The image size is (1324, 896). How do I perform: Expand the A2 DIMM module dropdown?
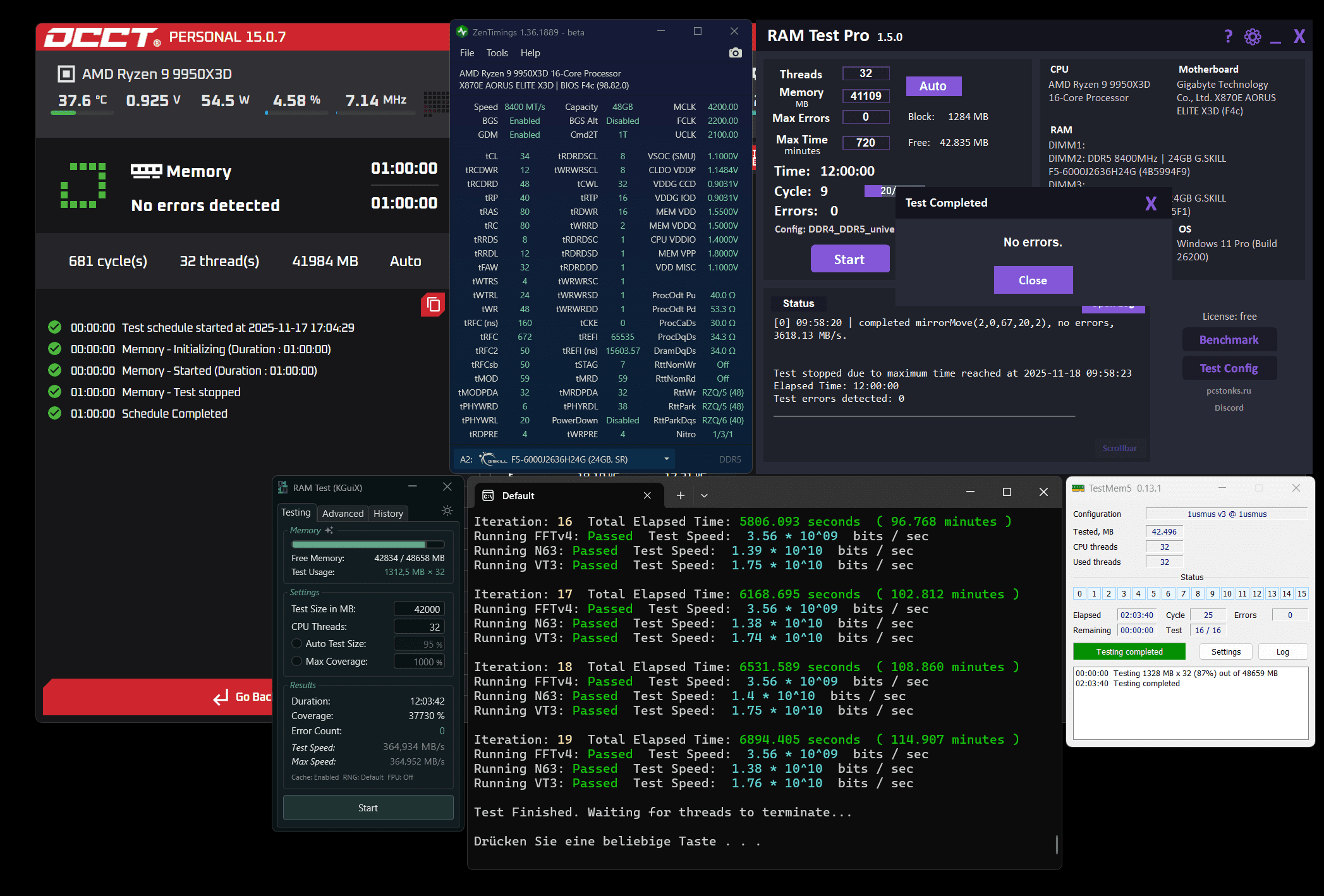[666, 459]
